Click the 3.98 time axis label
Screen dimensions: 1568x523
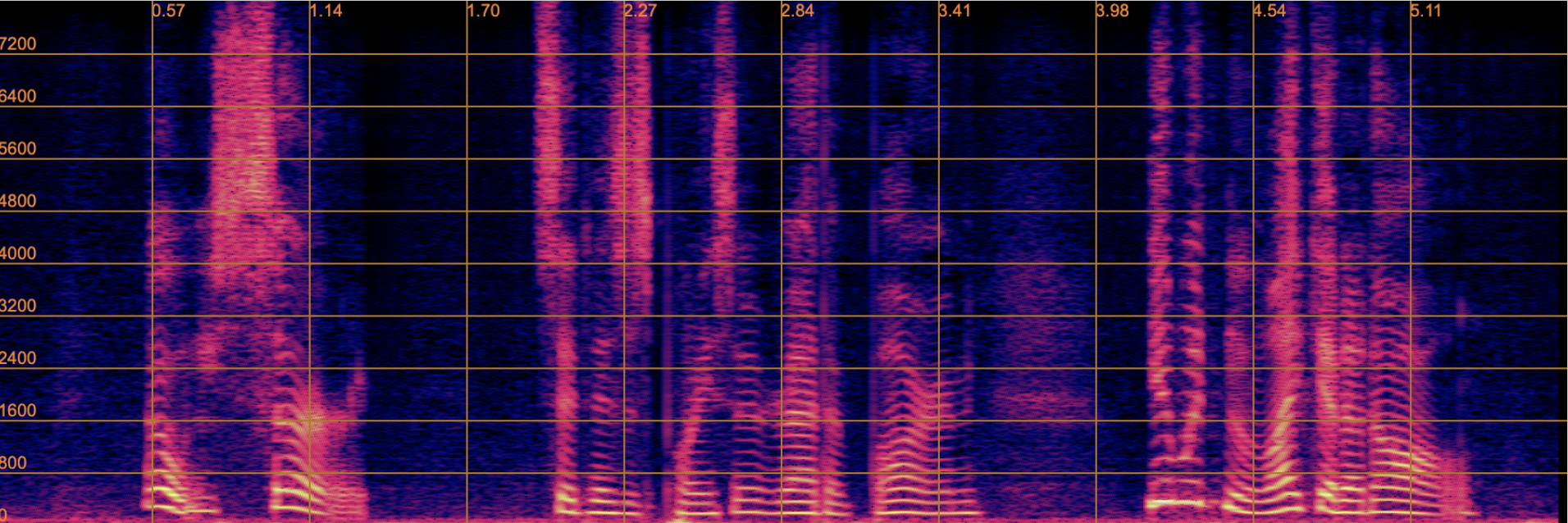(x=1113, y=11)
